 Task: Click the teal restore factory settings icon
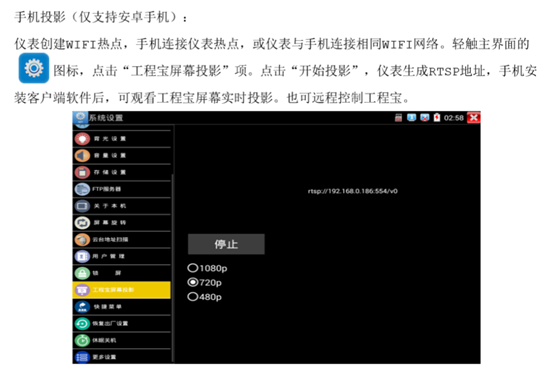click(x=82, y=323)
